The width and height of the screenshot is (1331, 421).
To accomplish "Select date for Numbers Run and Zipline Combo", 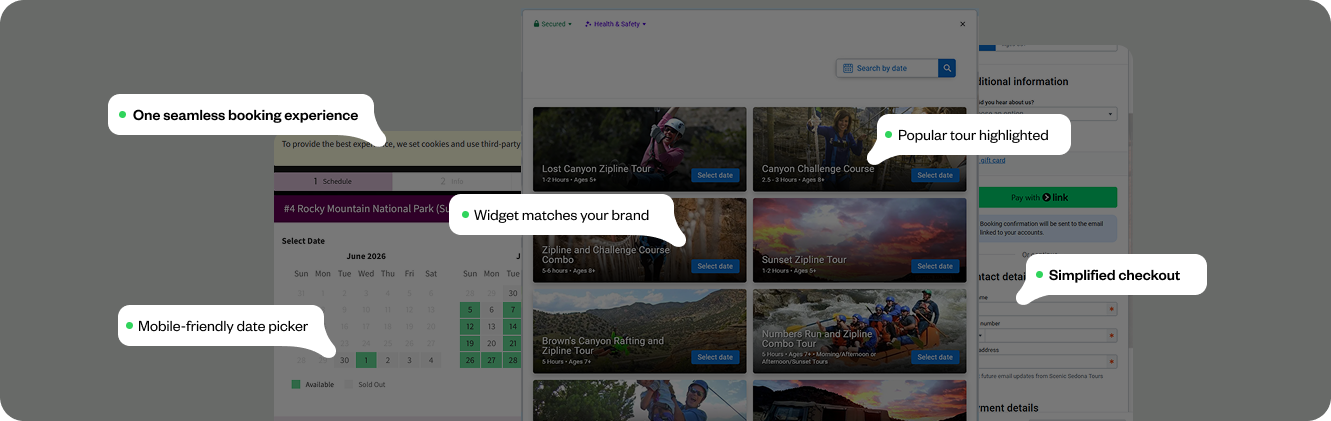I will pos(935,357).
